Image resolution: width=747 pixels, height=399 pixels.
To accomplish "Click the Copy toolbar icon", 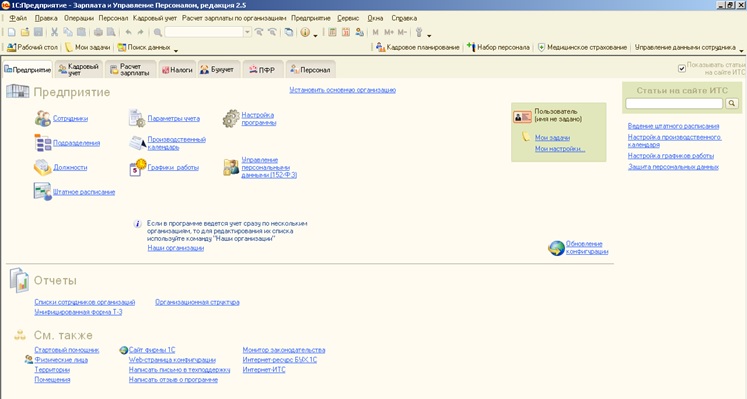I will (x=68, y=32).
